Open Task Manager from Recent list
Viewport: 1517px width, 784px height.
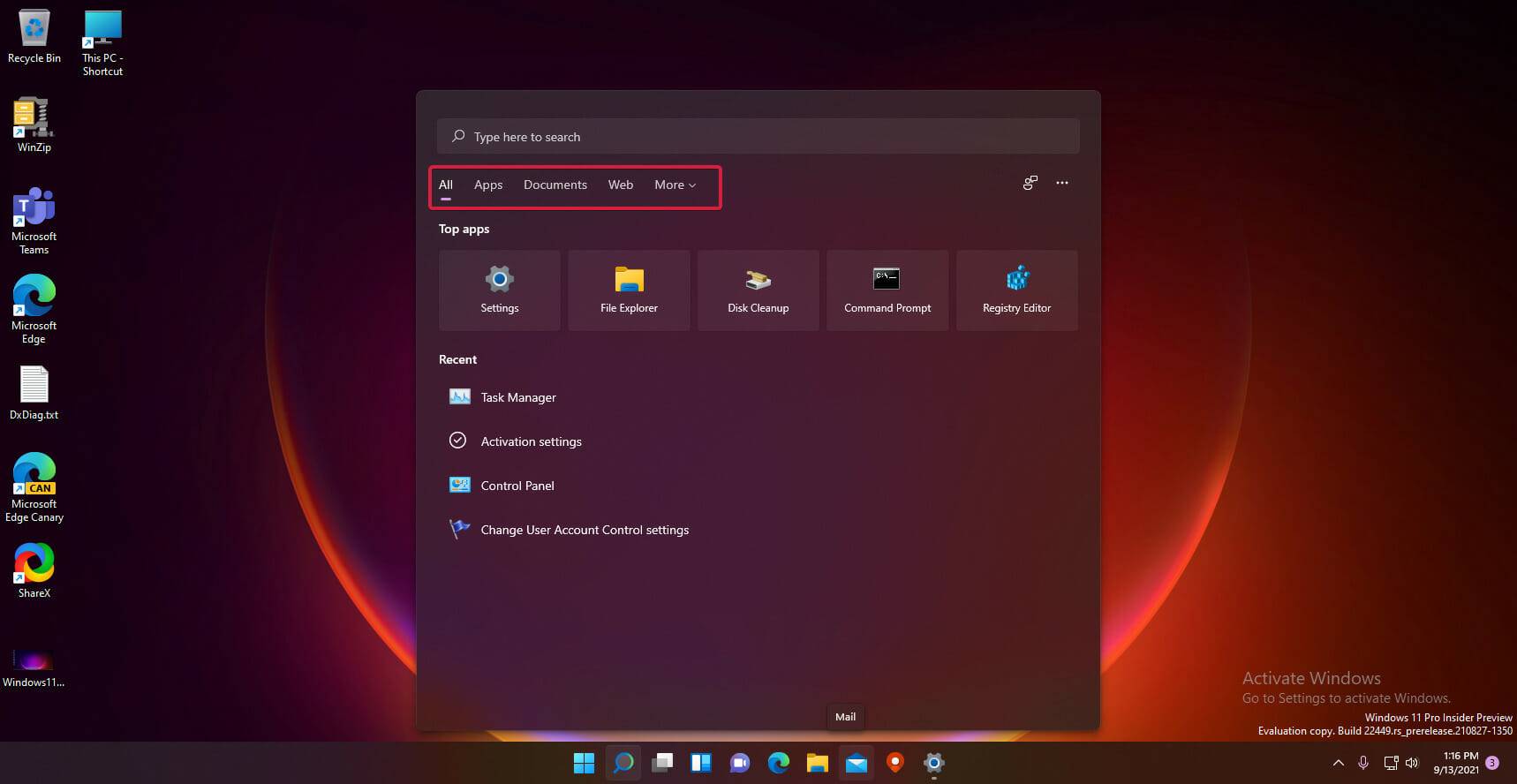pos(758,397)
